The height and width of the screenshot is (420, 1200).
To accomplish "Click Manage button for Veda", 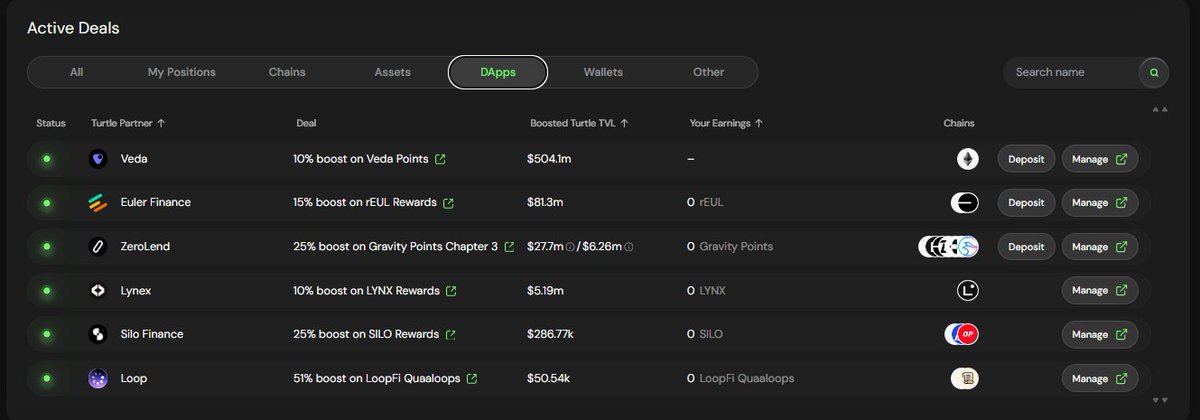I will click(x=1100, y=159).
